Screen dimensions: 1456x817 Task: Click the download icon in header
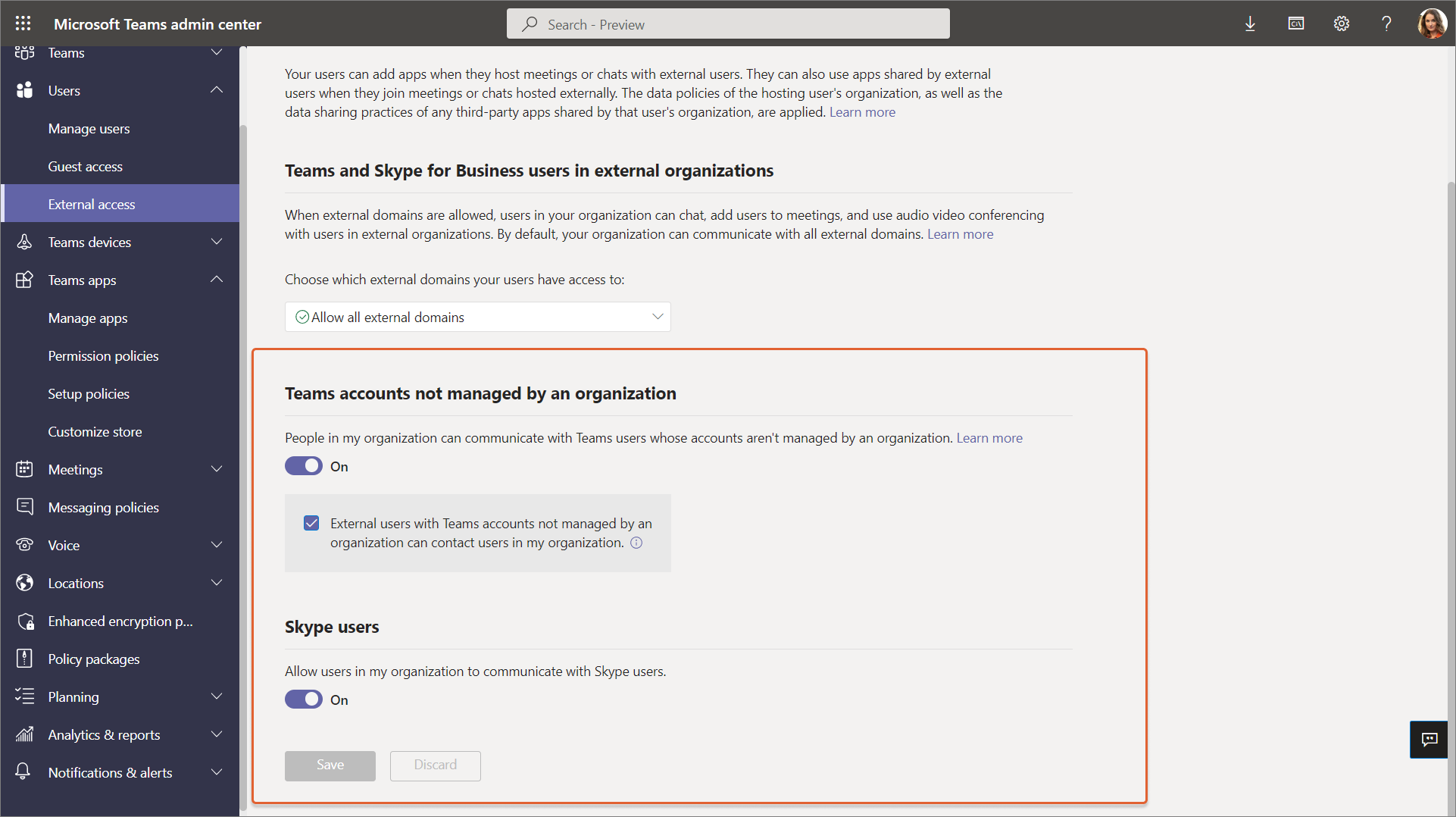coord(1250,24)
